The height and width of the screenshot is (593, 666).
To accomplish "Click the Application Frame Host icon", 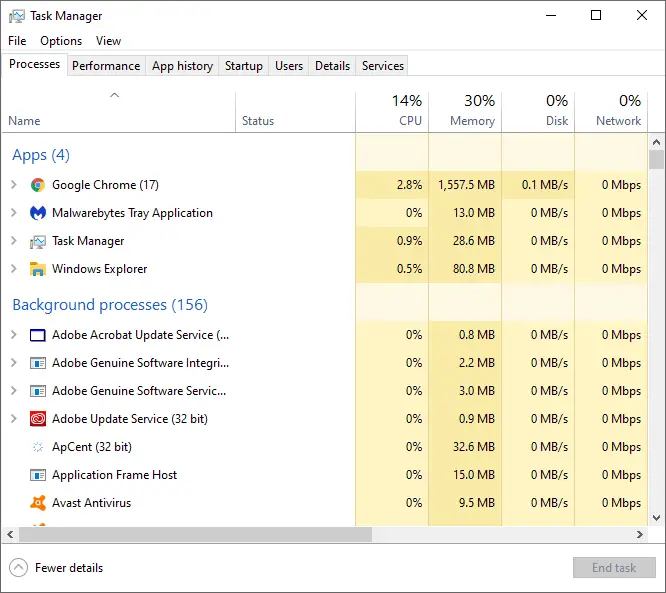I will pyautogui.click(x=38, y=475).
